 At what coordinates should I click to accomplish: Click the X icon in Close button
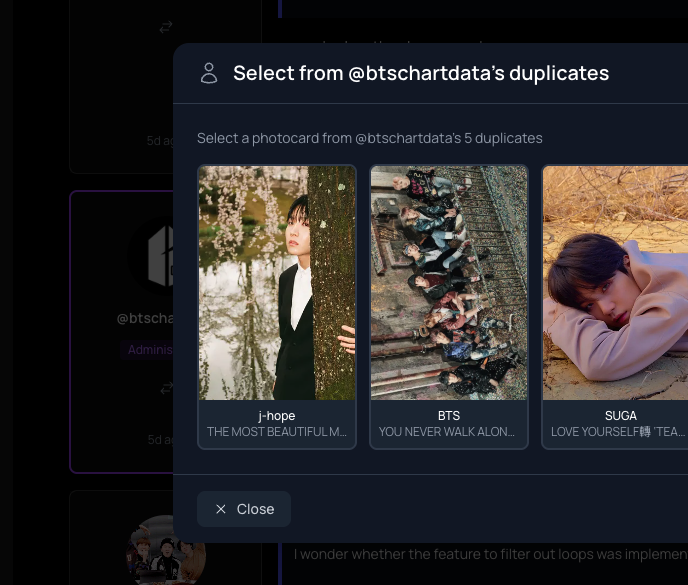tap(221, 509)
